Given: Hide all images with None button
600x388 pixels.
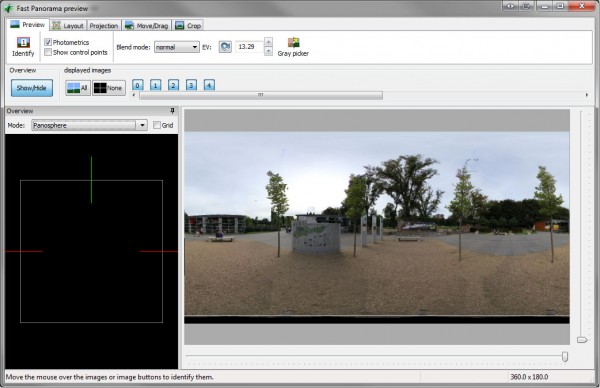Looking at the screenshot, I should coord(109,88).
